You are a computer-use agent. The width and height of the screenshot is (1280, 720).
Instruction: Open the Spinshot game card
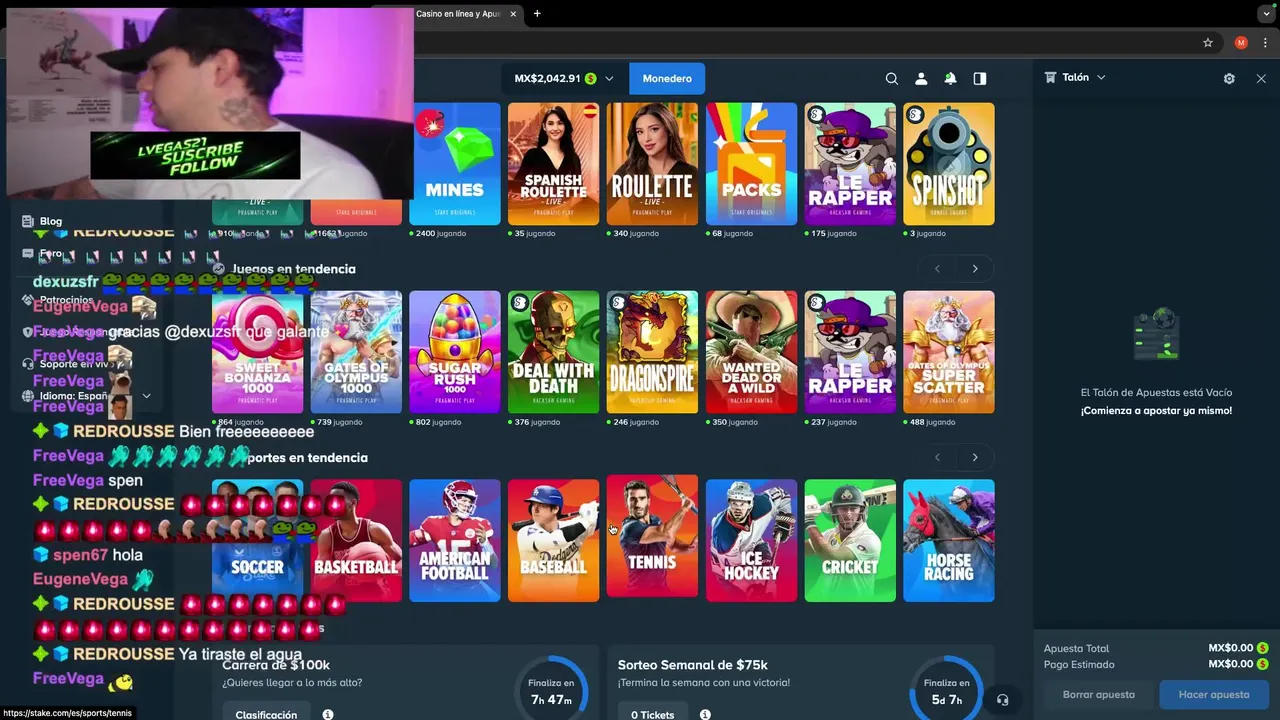(949, 164)
